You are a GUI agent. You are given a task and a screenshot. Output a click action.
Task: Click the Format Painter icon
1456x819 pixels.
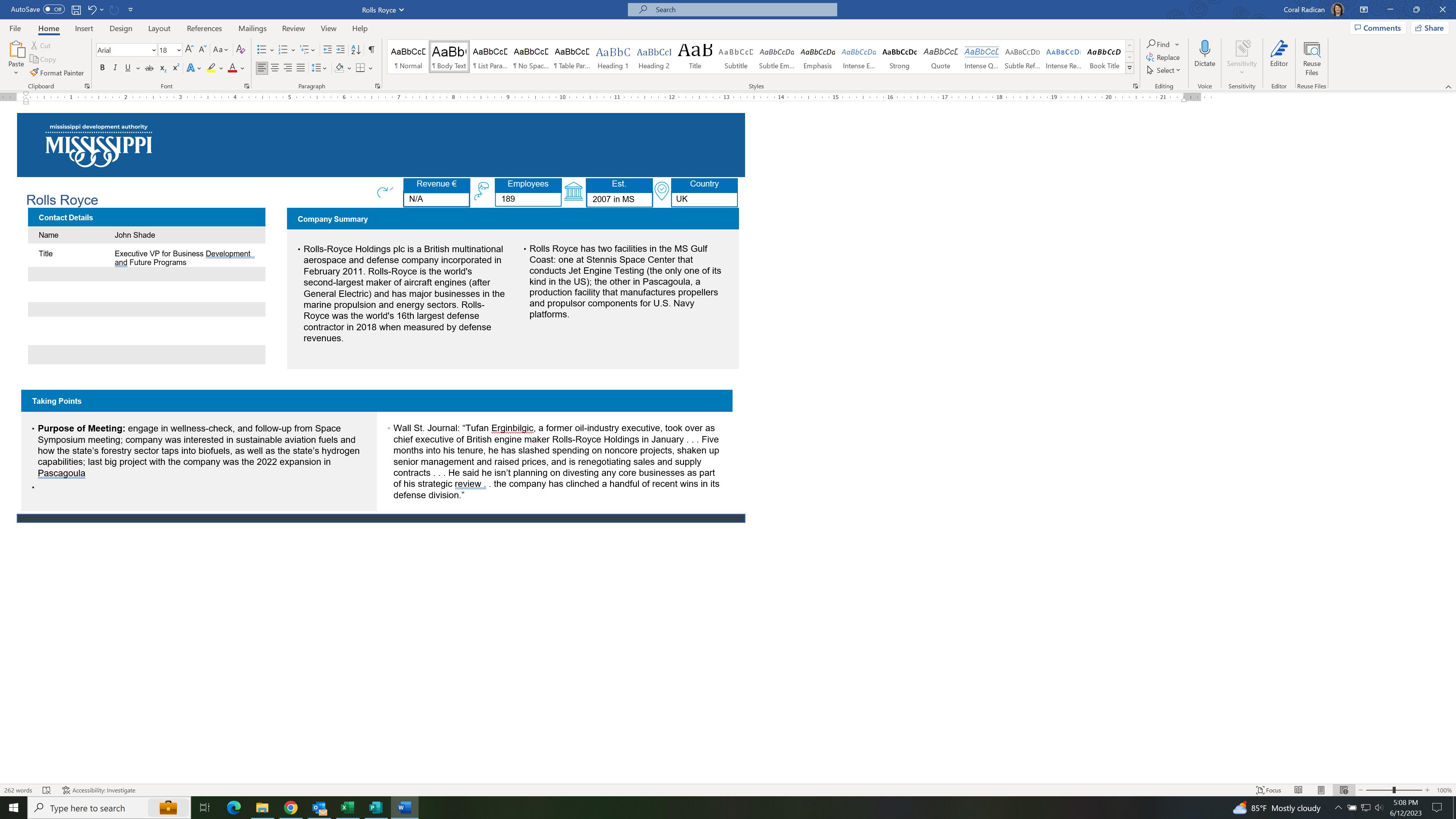(x=35, y=73)
